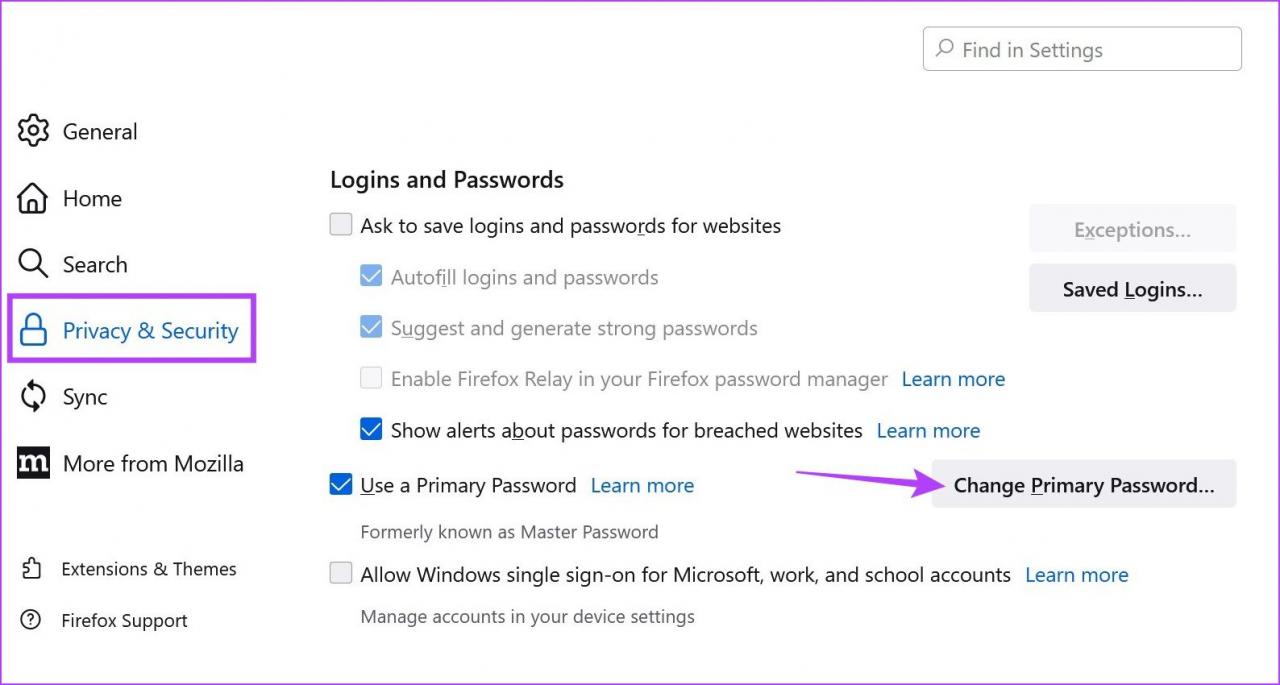Screen dimensions: 1280x685
Task: Click Change Primary Password button
Action: click(x=1084, y=485)
